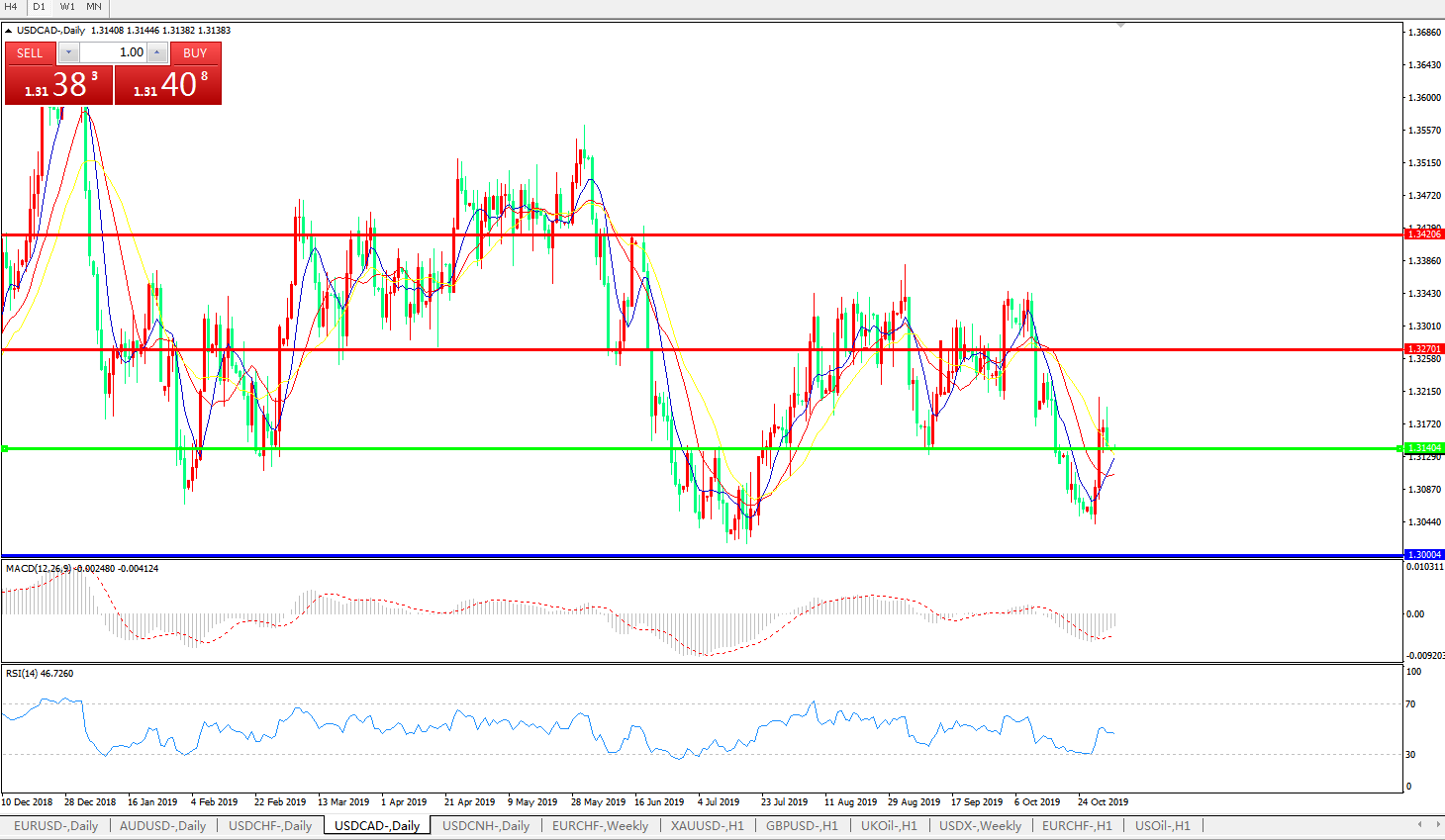The image size is (1445, 840).
Task: Switch to H4 timeframe
Action: click(11, 7)
